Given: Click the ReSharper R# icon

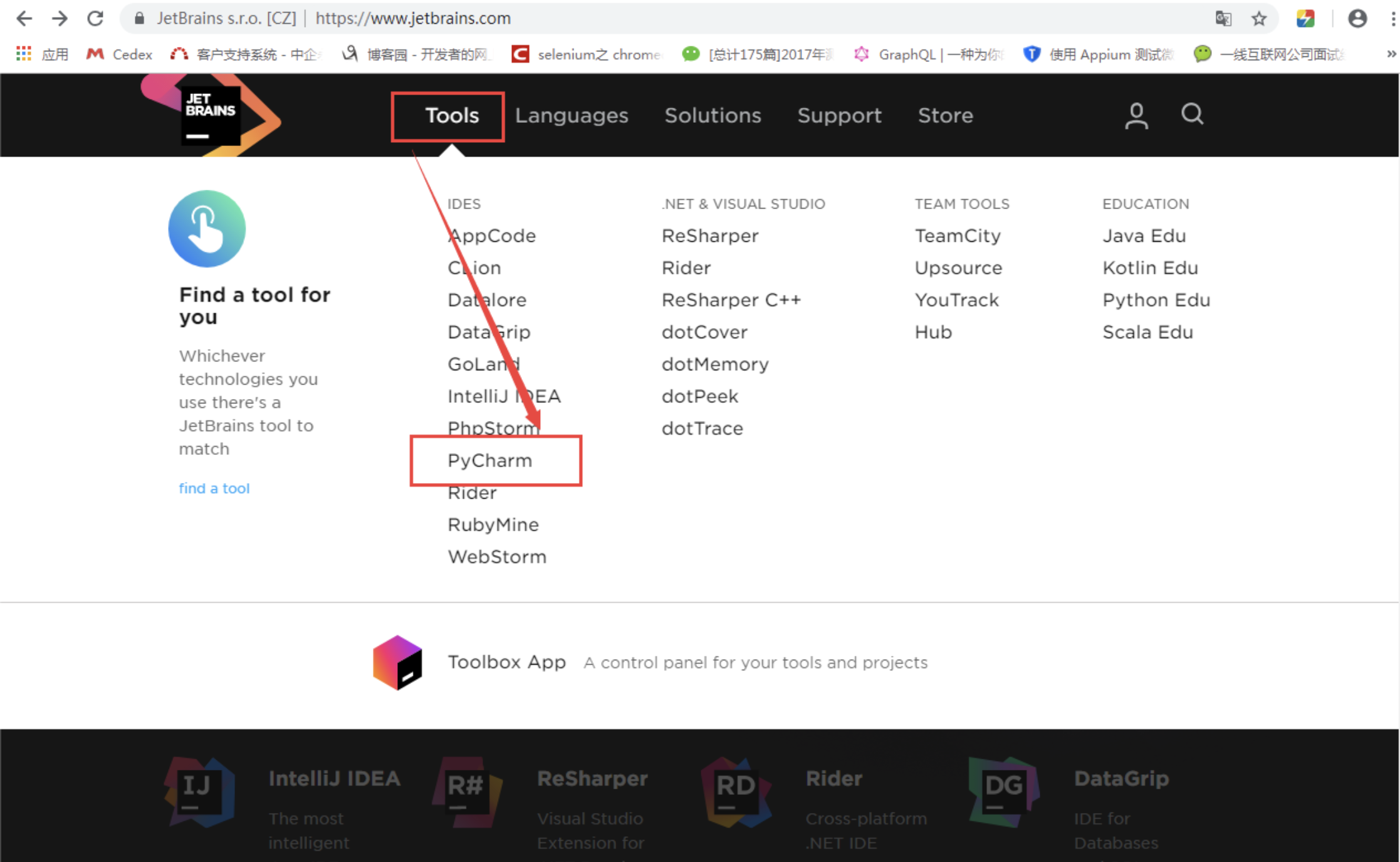Looking at the screenshot, I should (467, 792).
